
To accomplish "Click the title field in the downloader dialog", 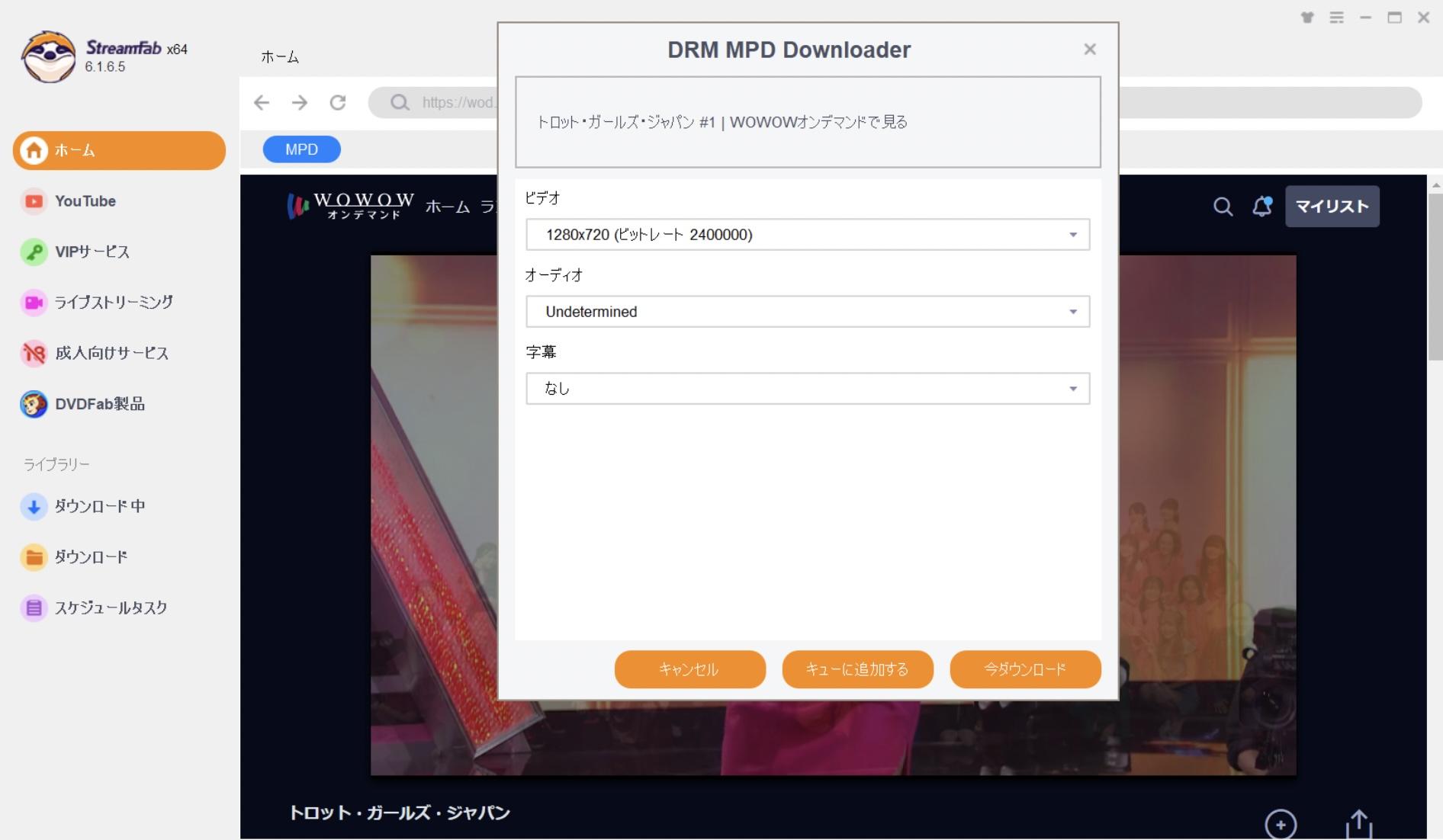I will 808,122.
